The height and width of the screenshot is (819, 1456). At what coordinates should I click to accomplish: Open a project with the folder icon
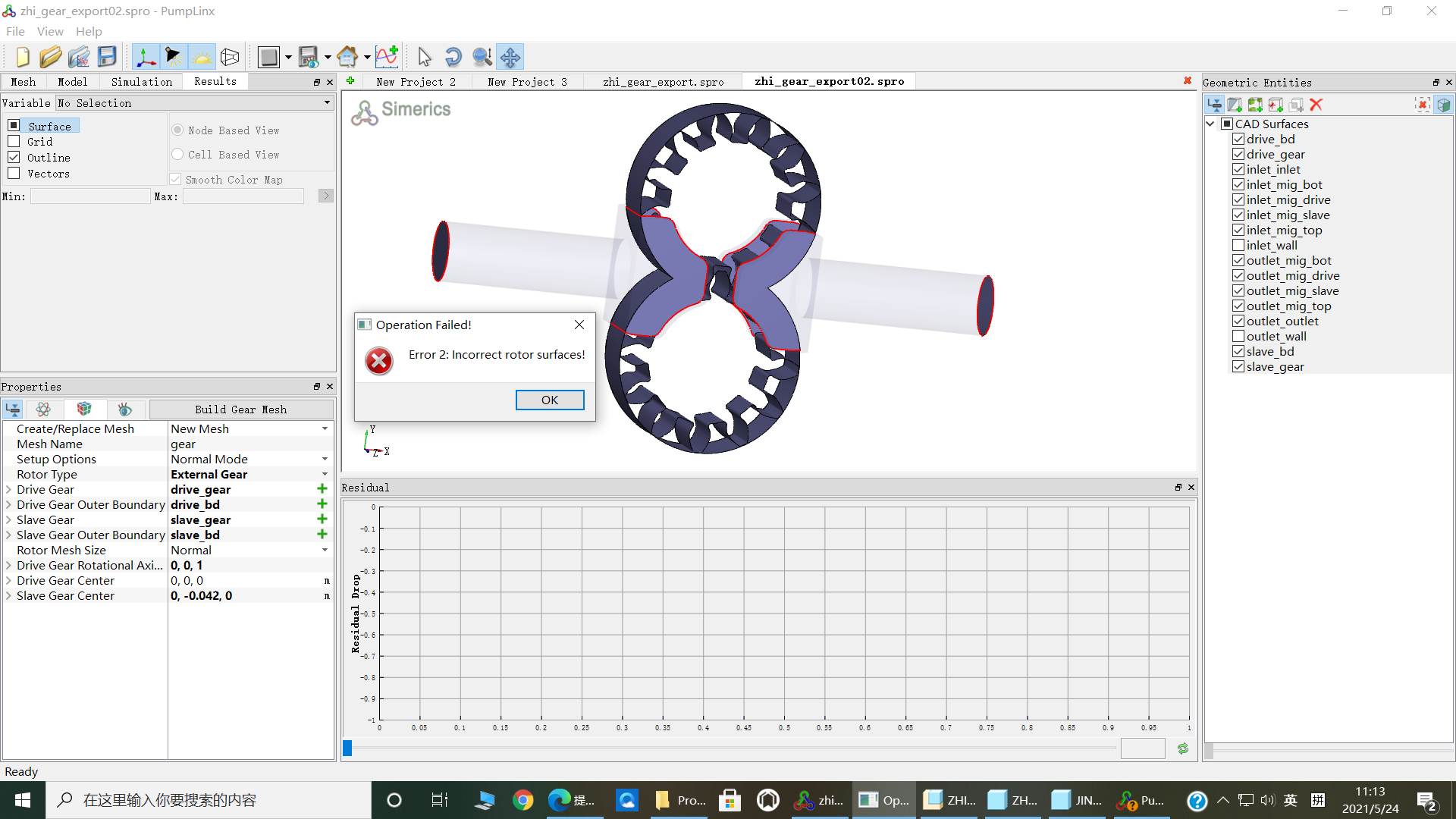click(x=50, y=57)
